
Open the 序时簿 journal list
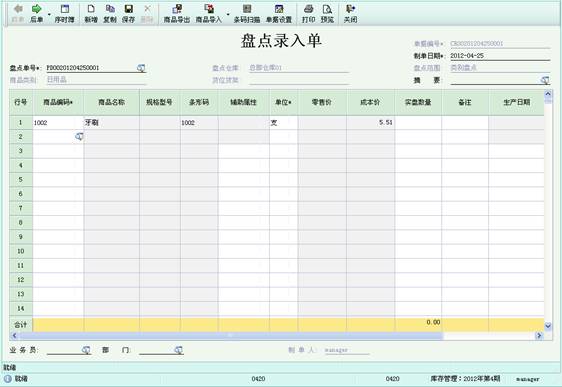point(65,14)
